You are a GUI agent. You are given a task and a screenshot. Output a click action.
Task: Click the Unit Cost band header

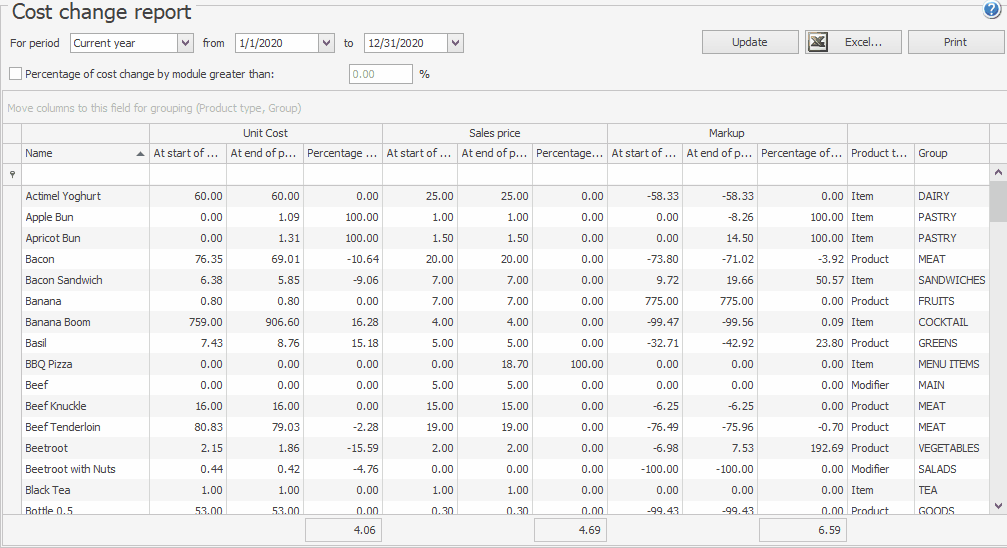tap(265, 133)
